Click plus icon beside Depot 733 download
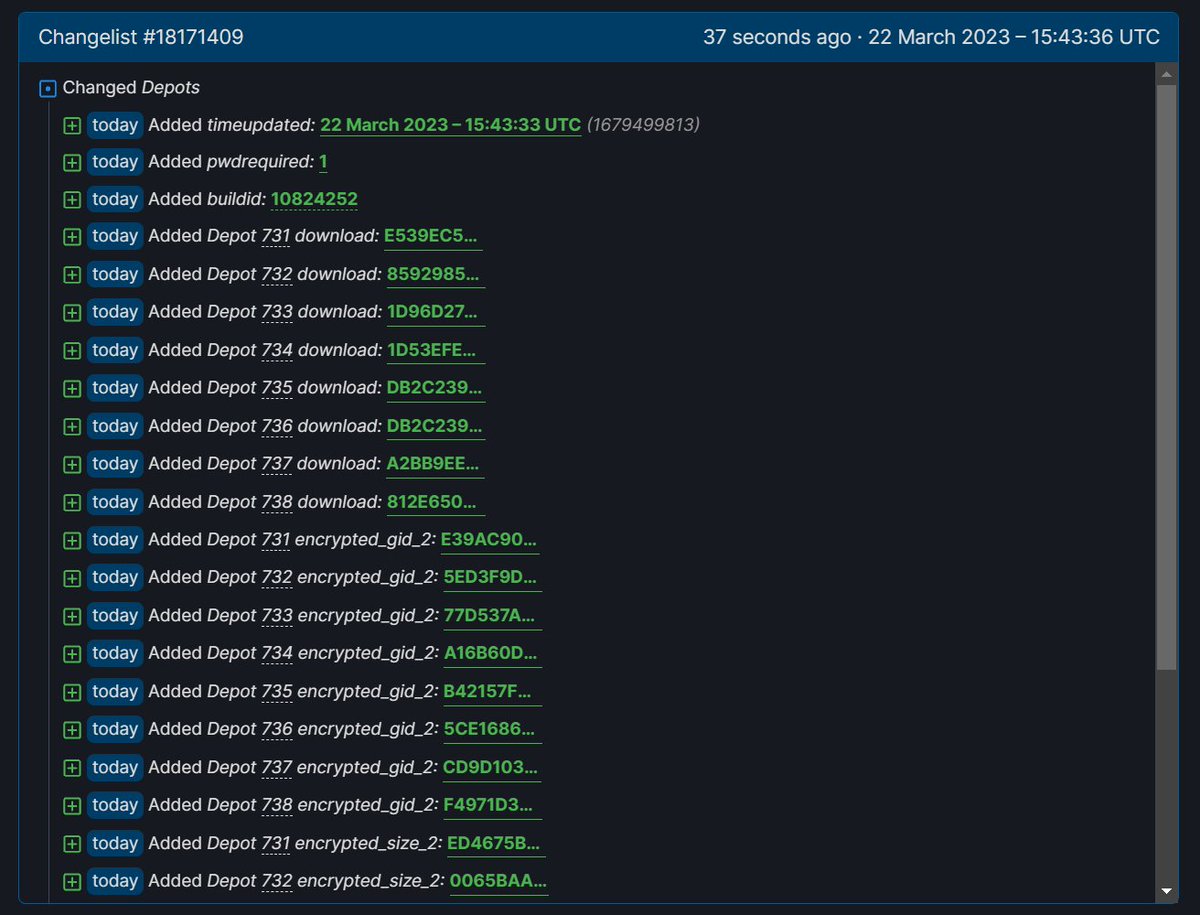Image resolution: width=1200 pixels, height=915 pixels. tap(72, 313)
